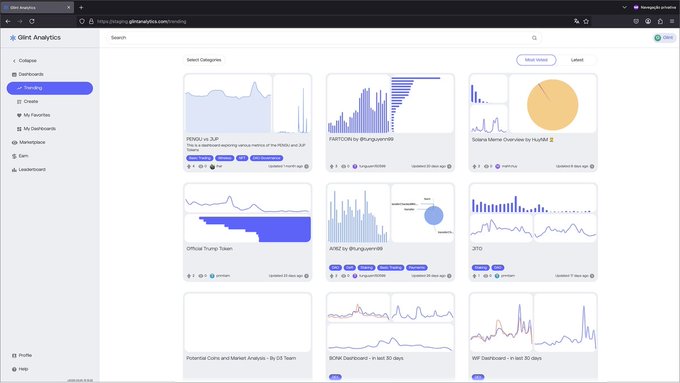Screen dimensions: 680x383
Task: Click info icon on AI16Z card
Action: point(449,276)
